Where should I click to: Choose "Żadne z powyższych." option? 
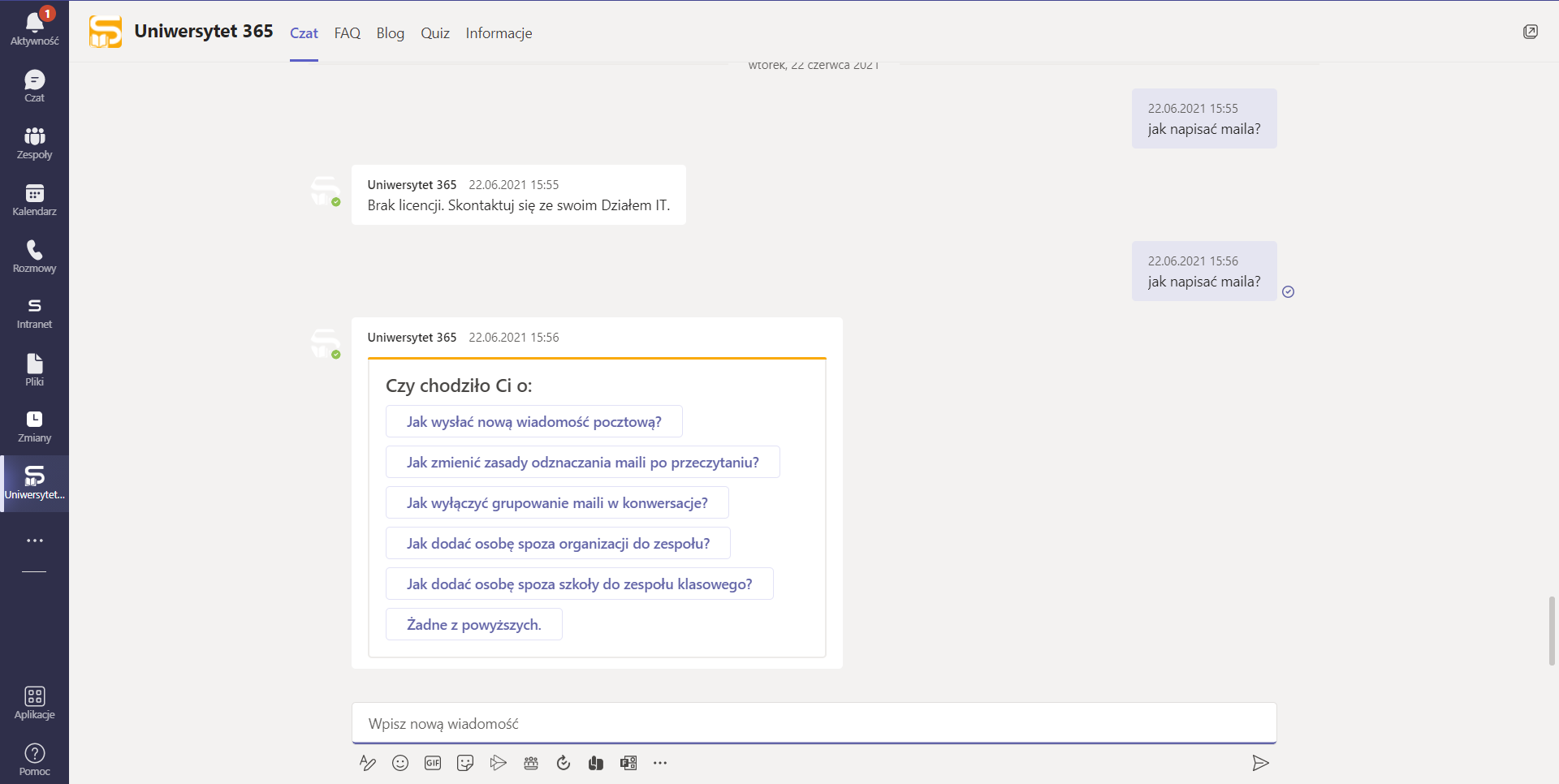pyautogui.click(x=474, y=625)
